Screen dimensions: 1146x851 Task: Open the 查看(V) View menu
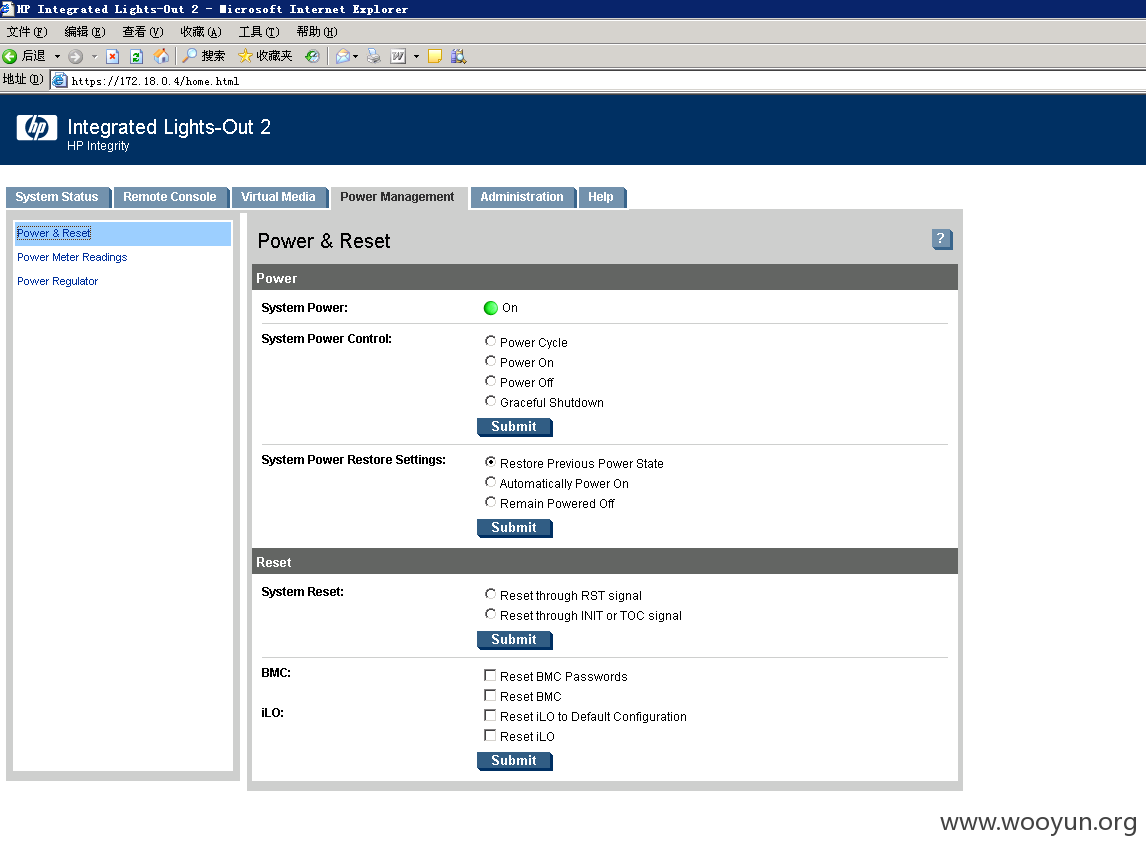click(x=143, y=31)
